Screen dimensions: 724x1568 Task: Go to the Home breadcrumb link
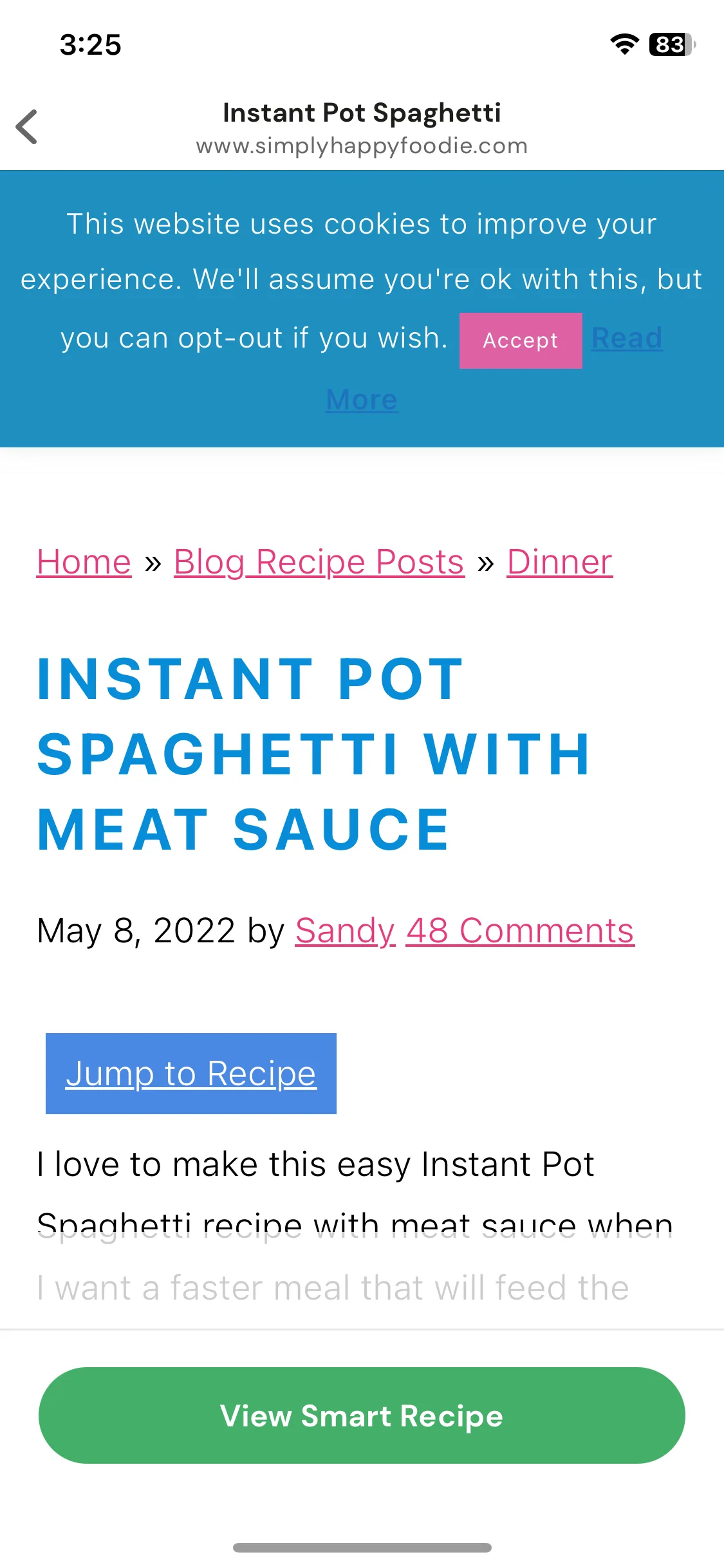coord(84,562)
